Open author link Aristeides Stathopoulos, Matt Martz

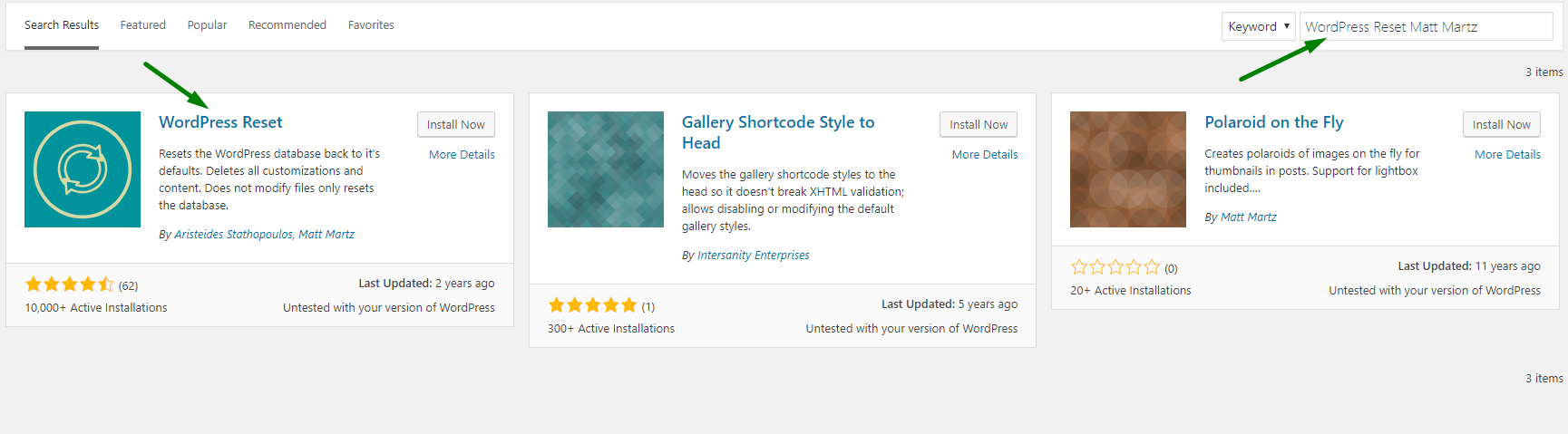click(x=264, y=235)
